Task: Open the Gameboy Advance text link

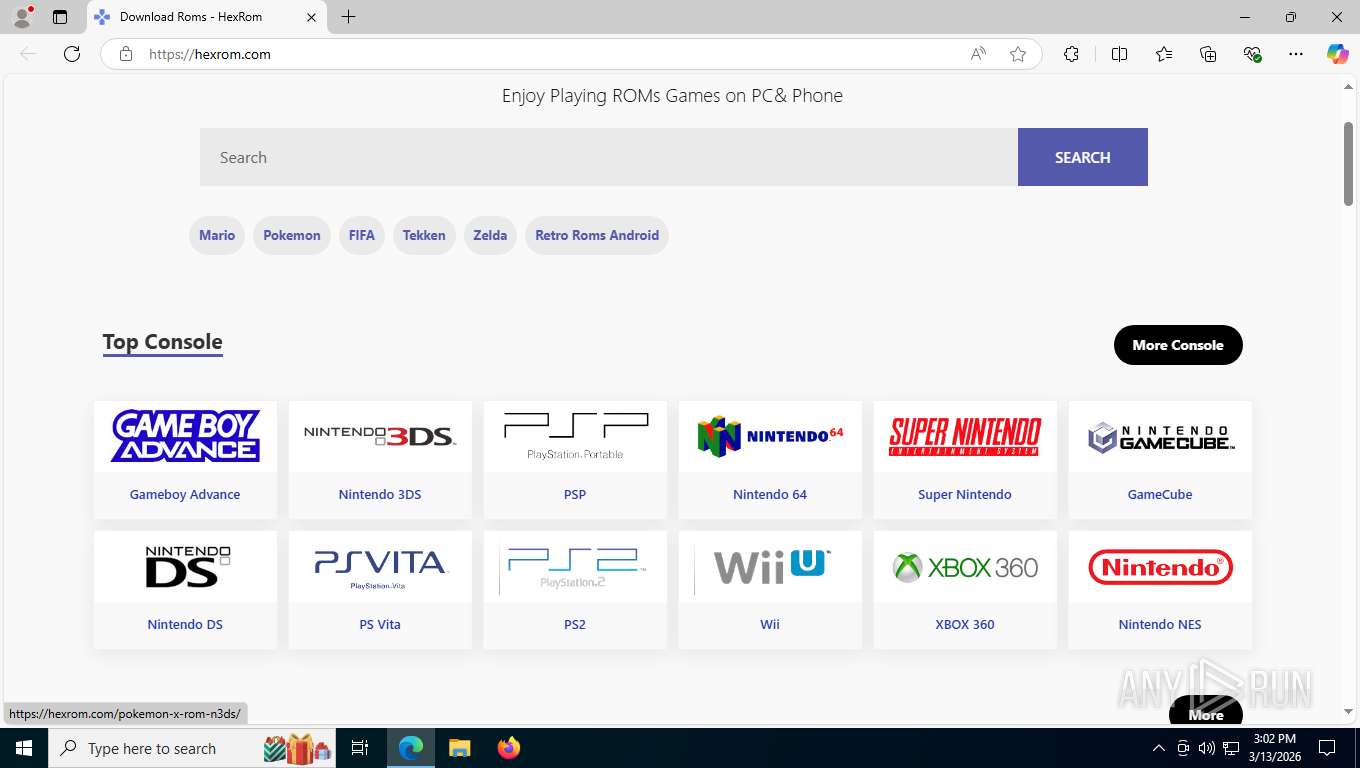Action: (185, 494)
